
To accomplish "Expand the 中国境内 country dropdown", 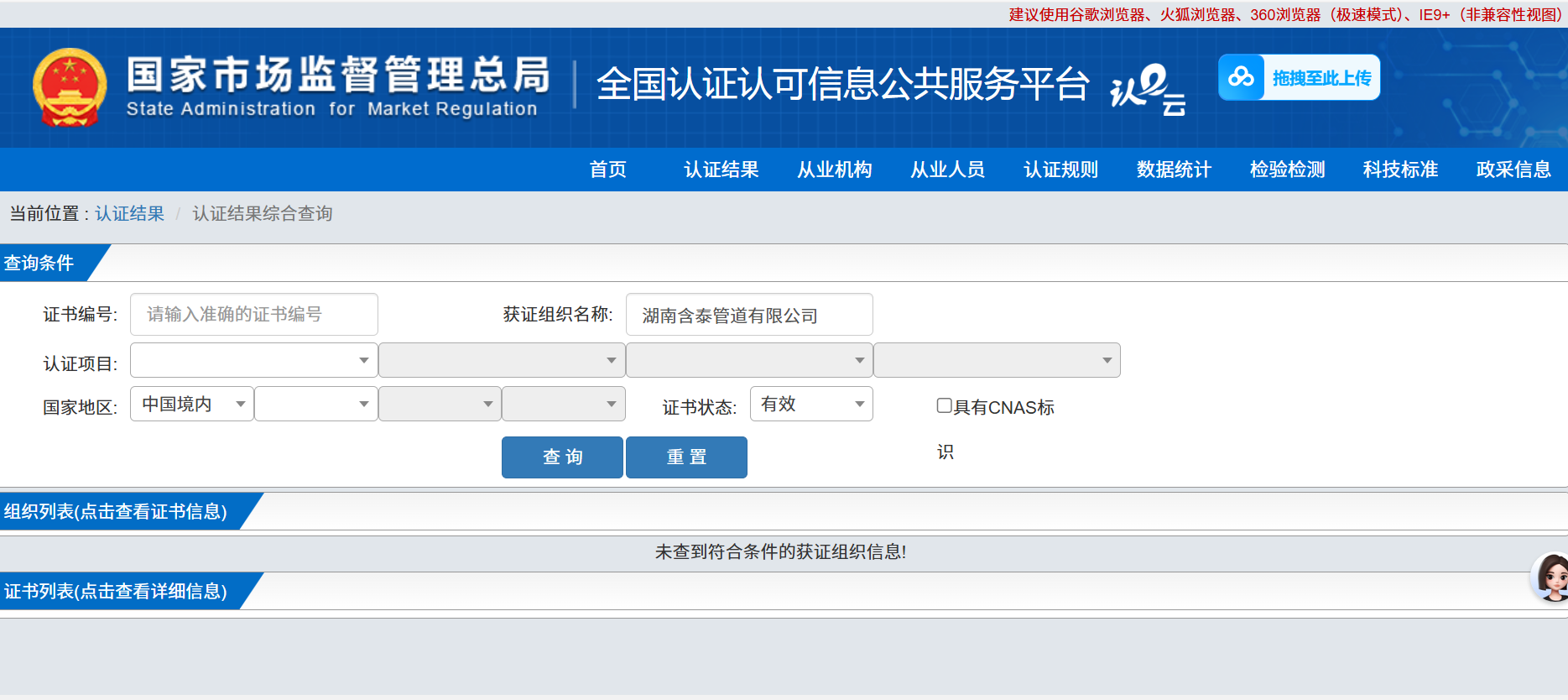I will (192, 404).
